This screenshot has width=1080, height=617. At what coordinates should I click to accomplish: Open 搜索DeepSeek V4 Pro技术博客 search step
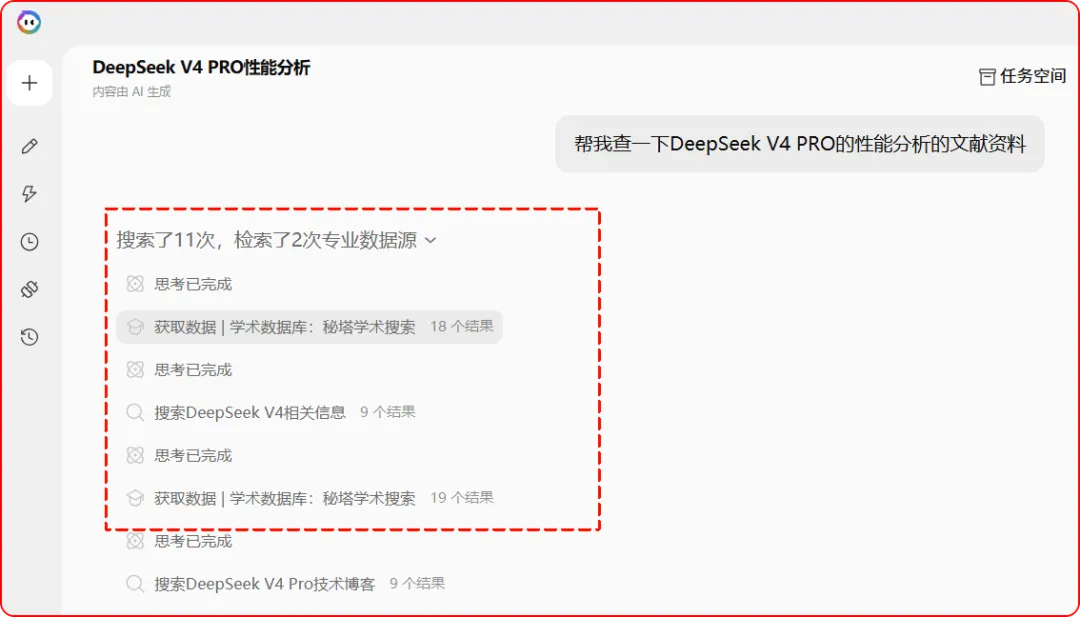point(285,584)
